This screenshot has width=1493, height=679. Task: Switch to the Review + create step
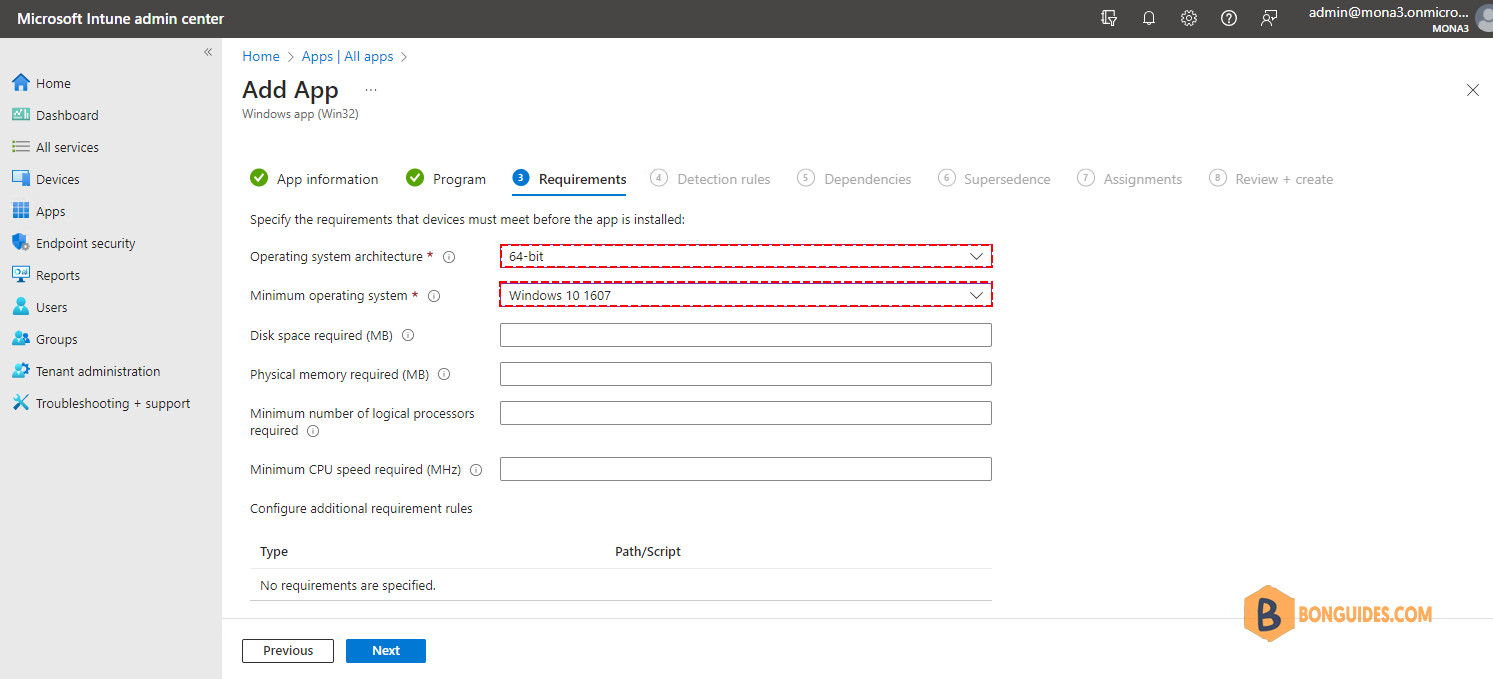point(1271,179)
